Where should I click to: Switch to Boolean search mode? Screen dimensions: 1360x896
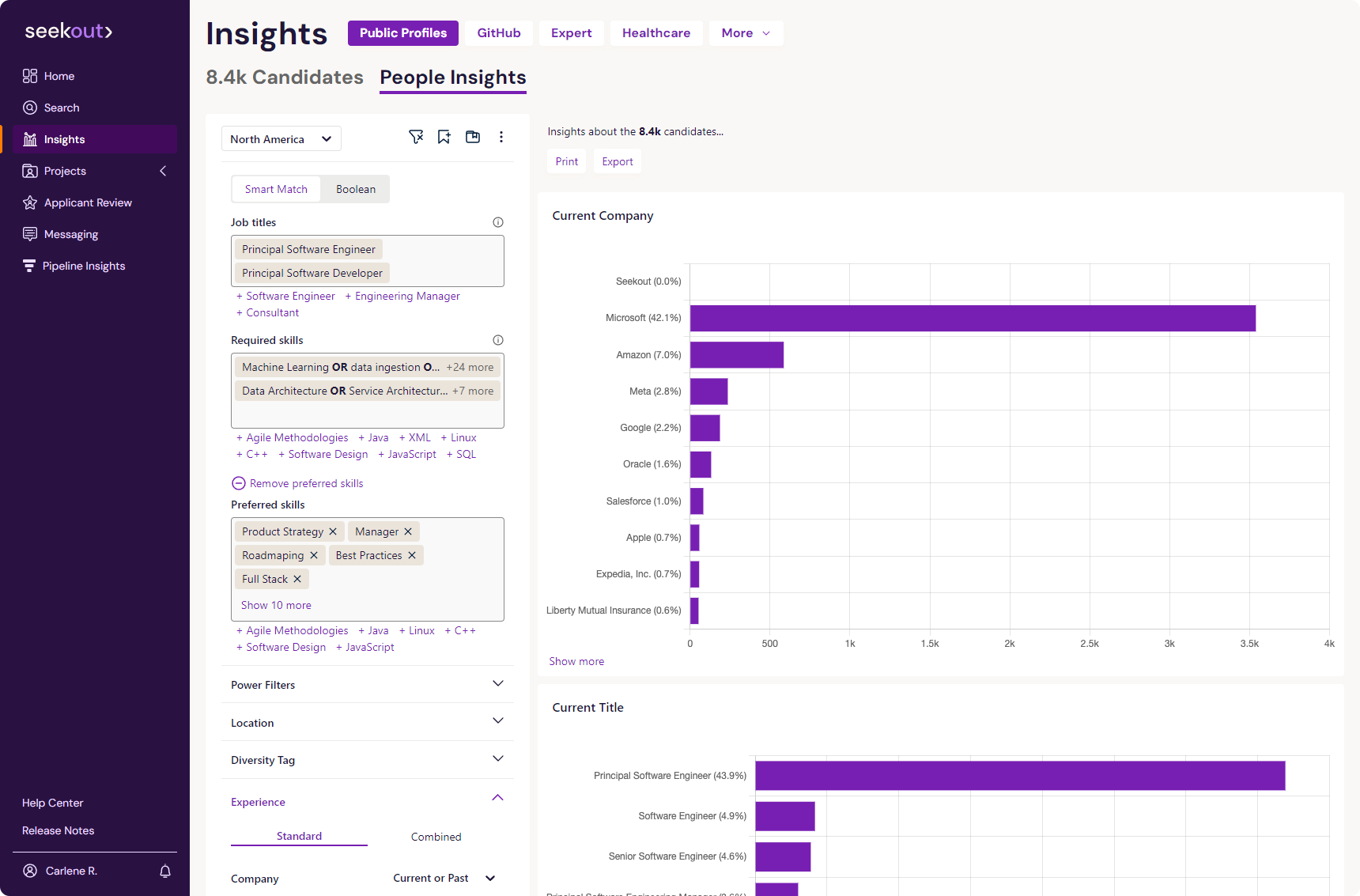[356, 189]
